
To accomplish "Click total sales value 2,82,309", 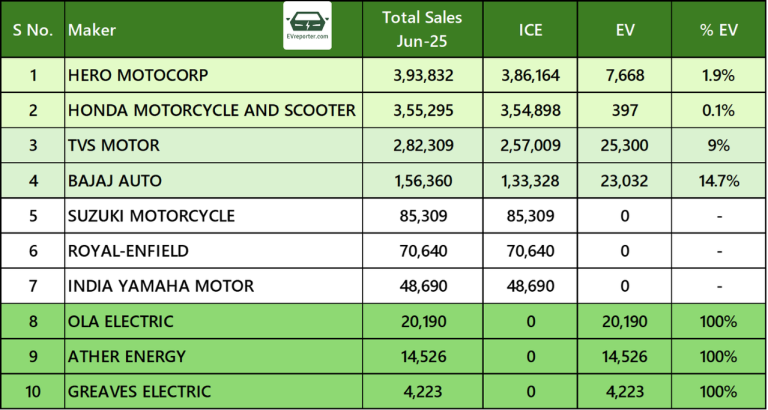I will click(422, 146).
